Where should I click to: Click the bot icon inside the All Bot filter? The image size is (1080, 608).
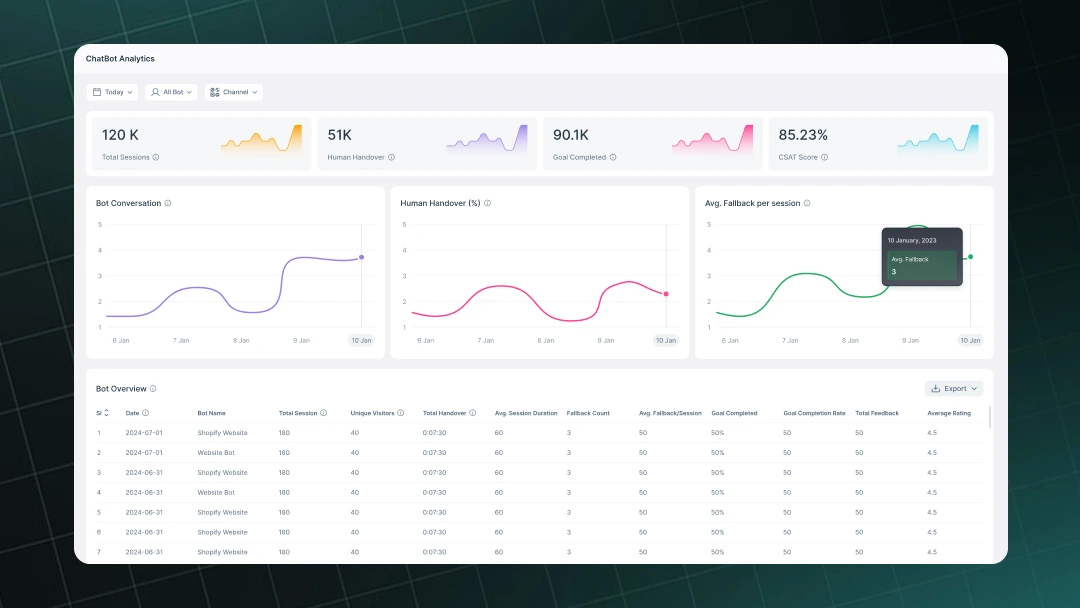tap(156, 92)
